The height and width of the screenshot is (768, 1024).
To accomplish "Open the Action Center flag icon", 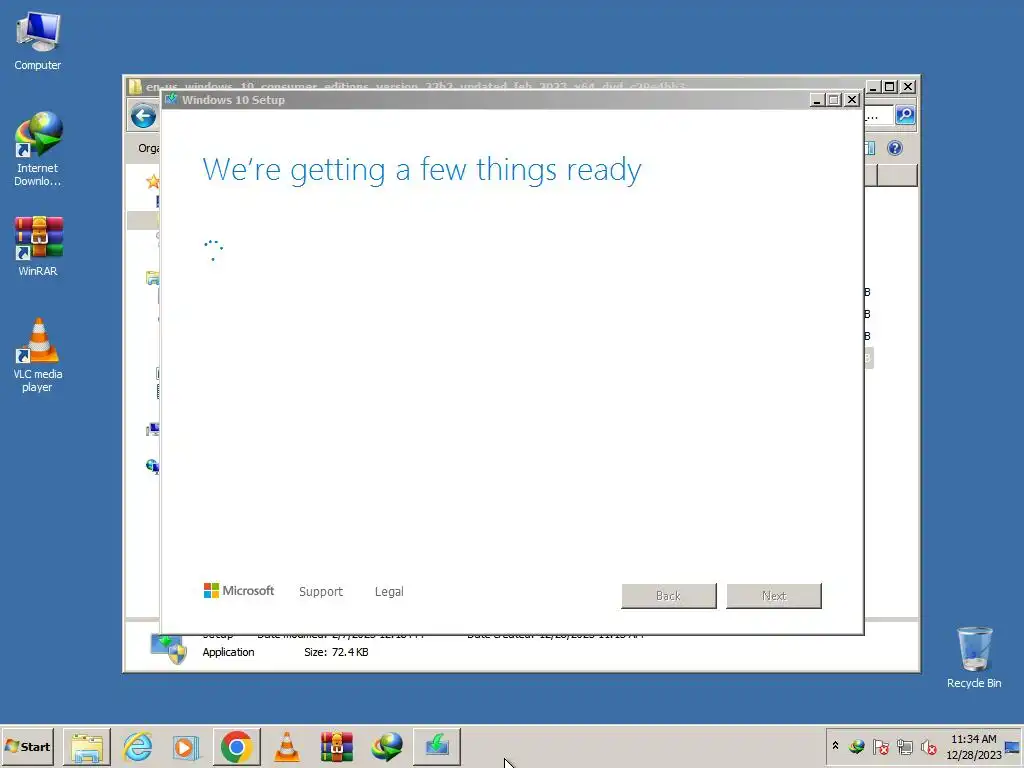I will point(880,746).
